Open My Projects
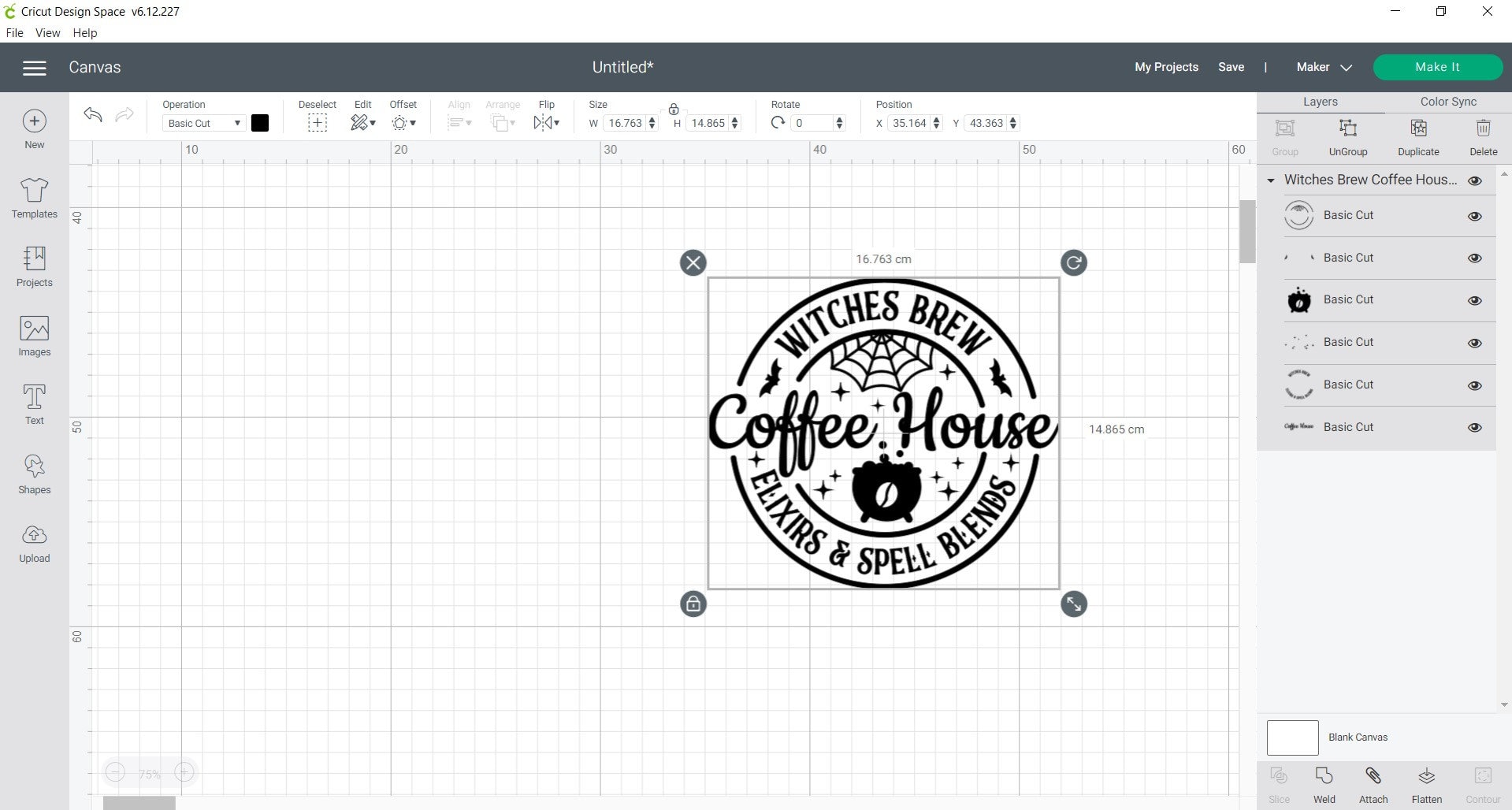The width and height of the screenshot is (1512, 810). (1166, 67)
